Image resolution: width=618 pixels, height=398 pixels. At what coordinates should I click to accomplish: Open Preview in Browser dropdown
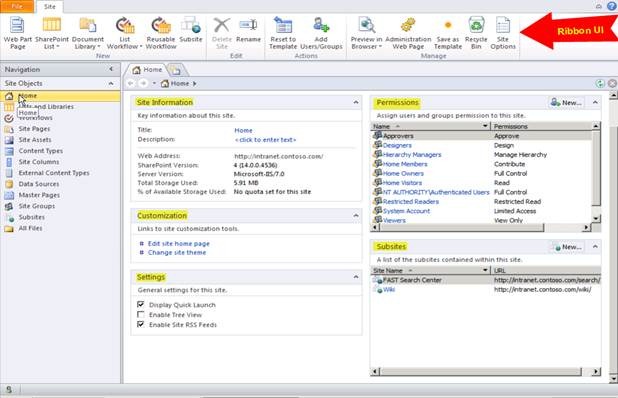367,33
